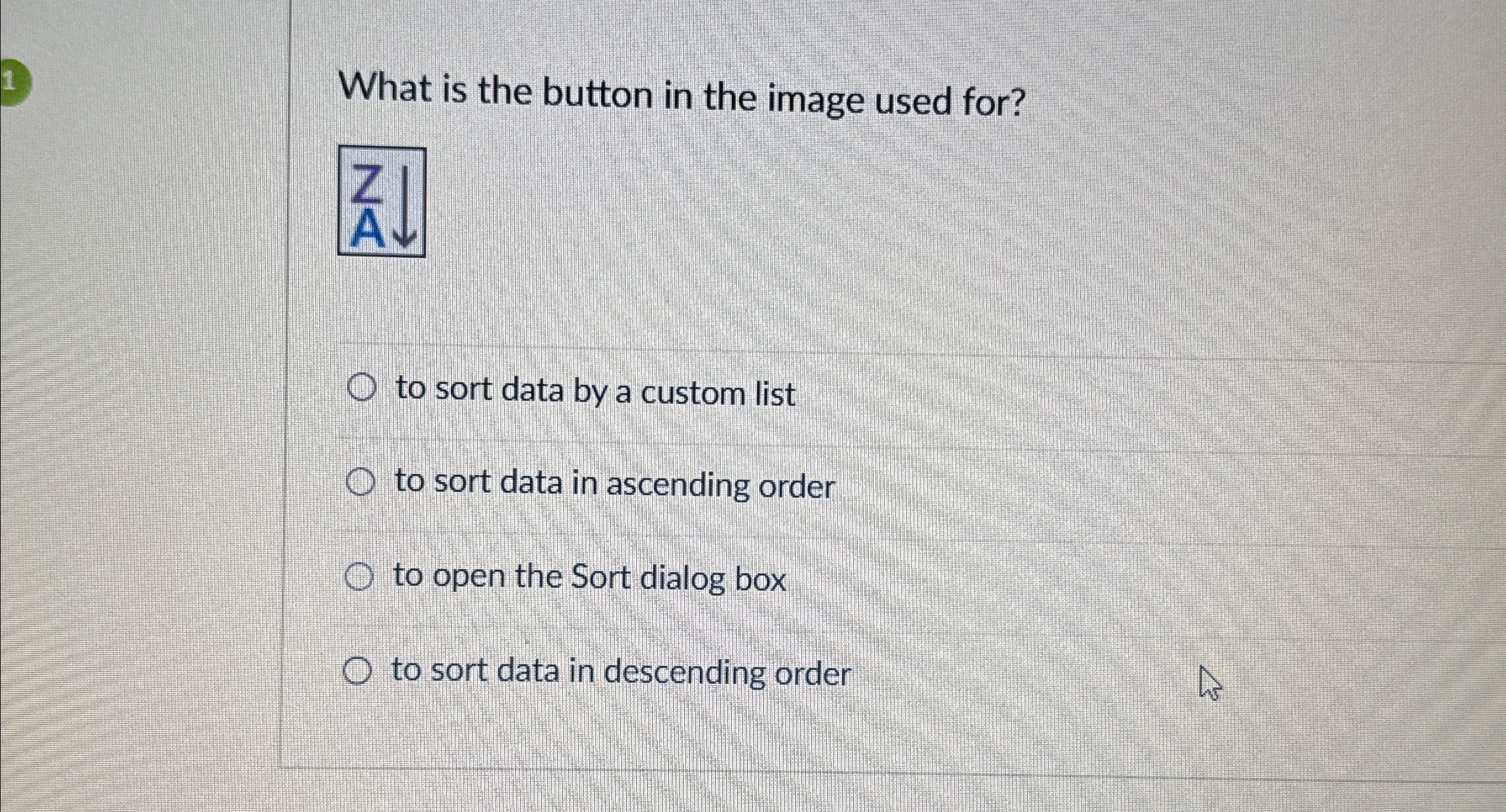The image size is (1506, 812).
Task: Click the last answer's radio circle
Action: [x=358, y=670]
